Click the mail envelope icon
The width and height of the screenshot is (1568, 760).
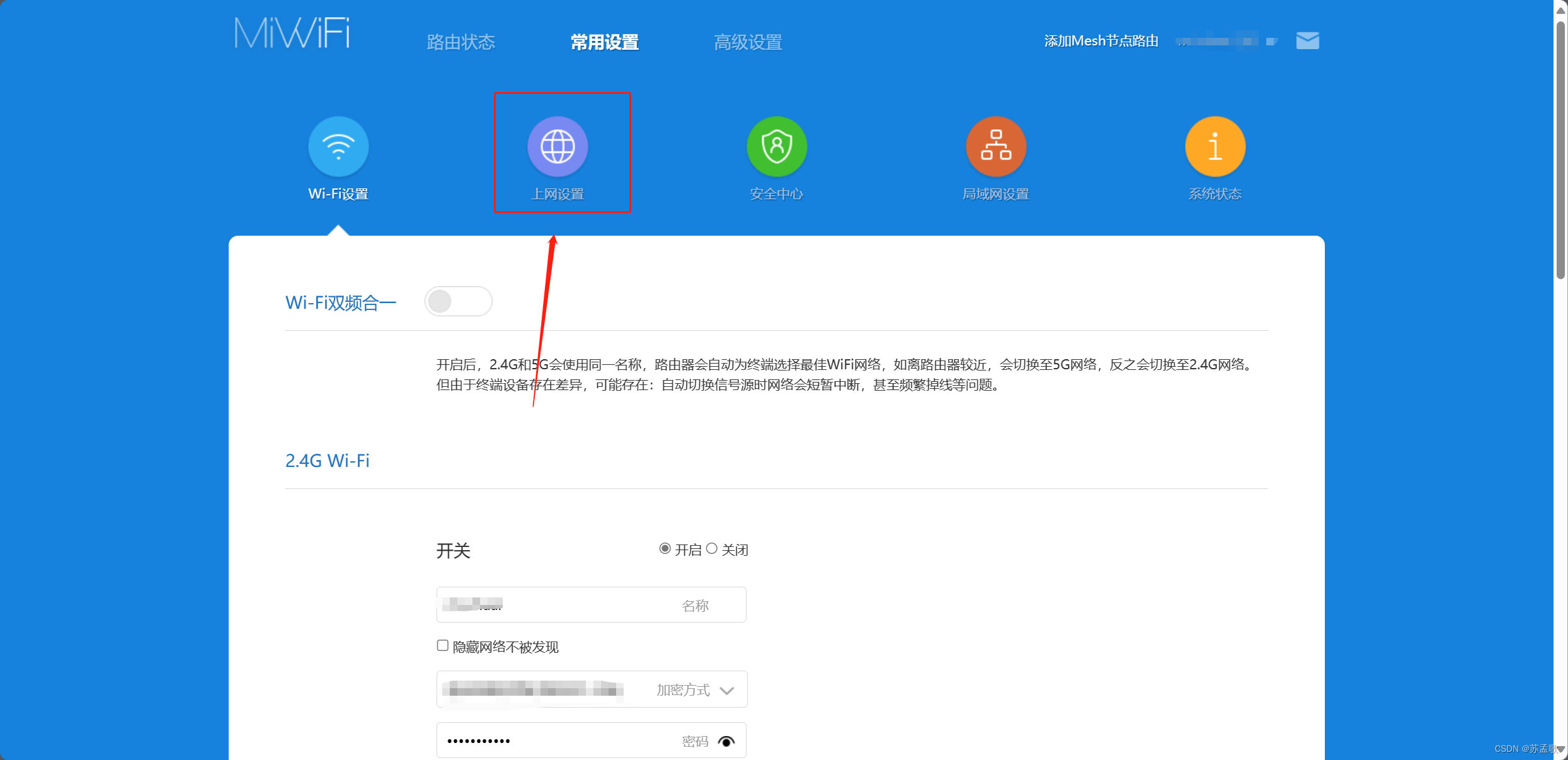click(x=1308, y=41)
